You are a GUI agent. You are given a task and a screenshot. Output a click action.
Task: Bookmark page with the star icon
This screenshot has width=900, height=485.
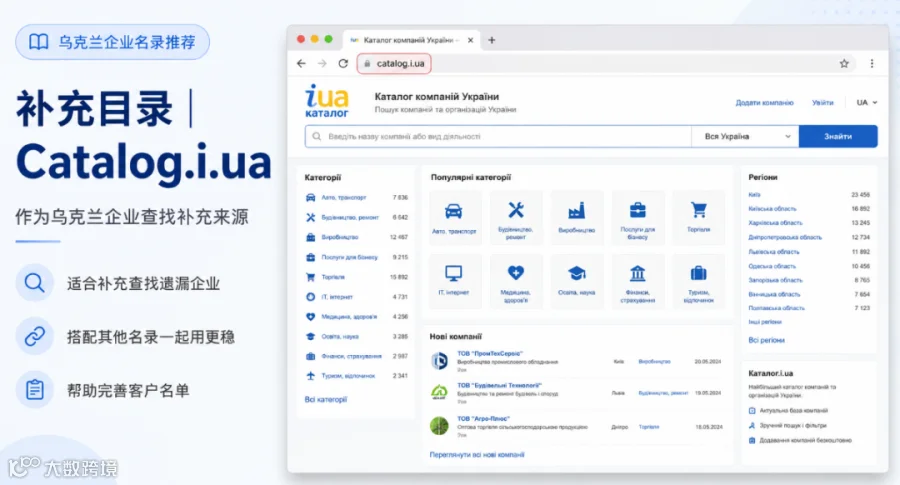(x=844, y=64)
